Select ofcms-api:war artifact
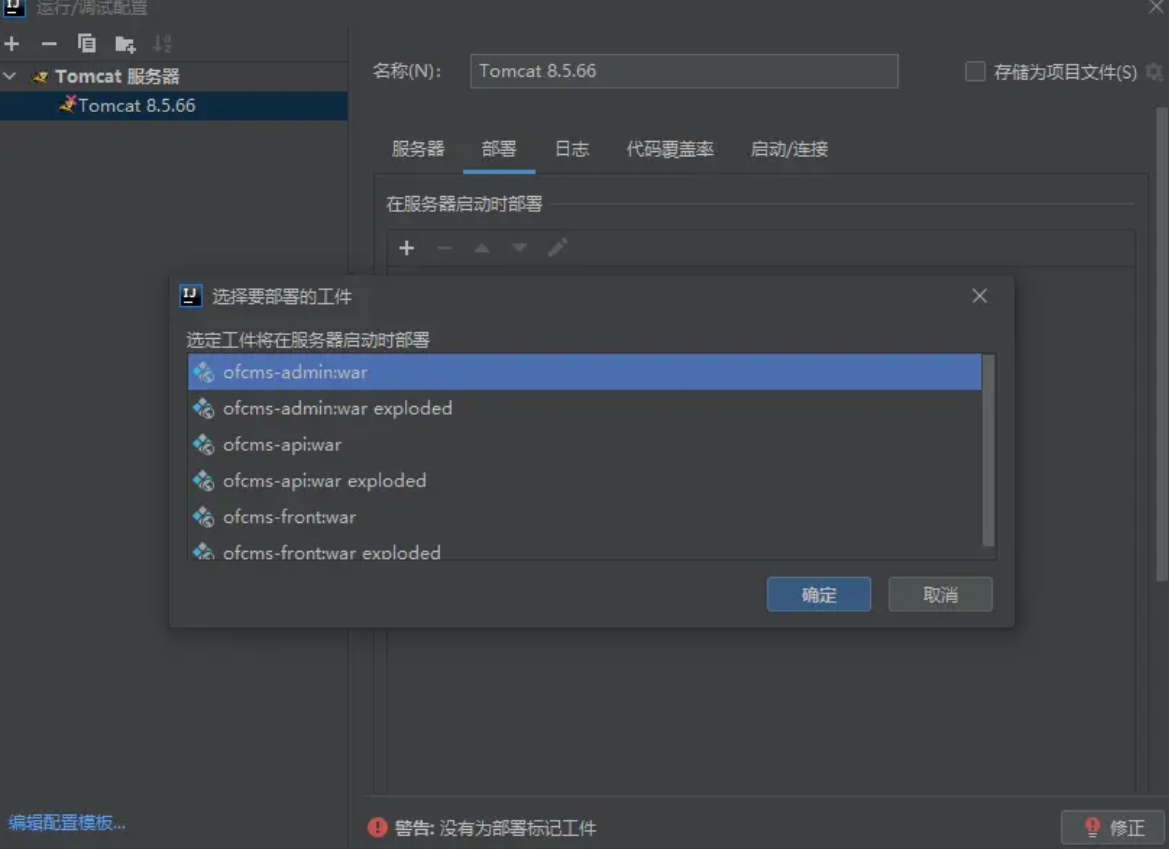The height and width of the screenshot is (849, 1169). pyautogui.click(x=584, y=445)
